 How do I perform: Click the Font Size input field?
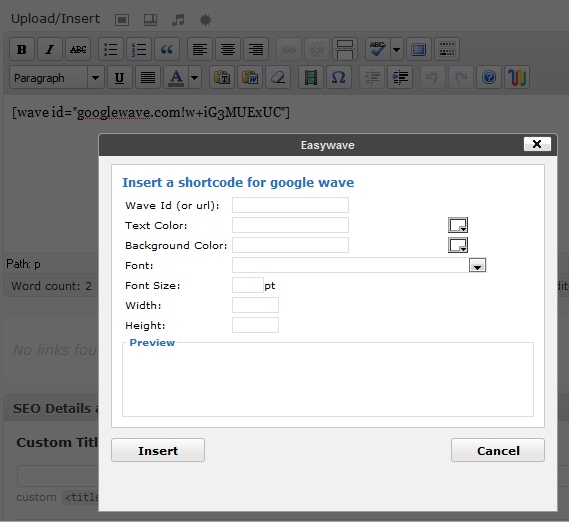coord(248,285)
